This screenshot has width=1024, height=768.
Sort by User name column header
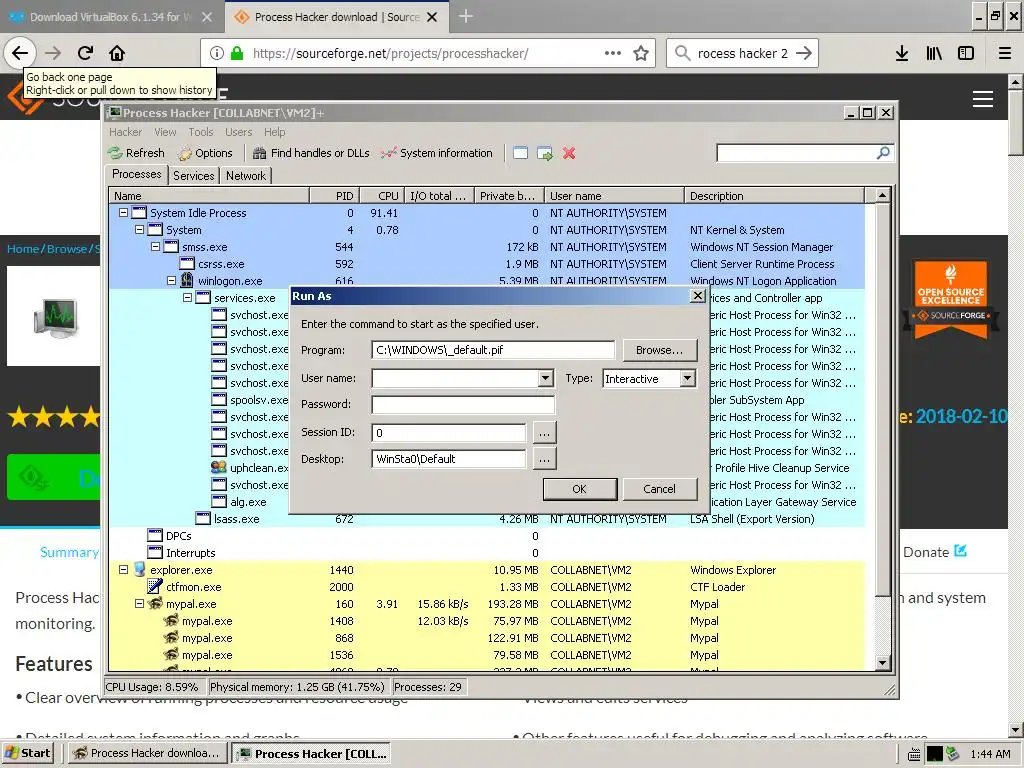pos(614,196)
